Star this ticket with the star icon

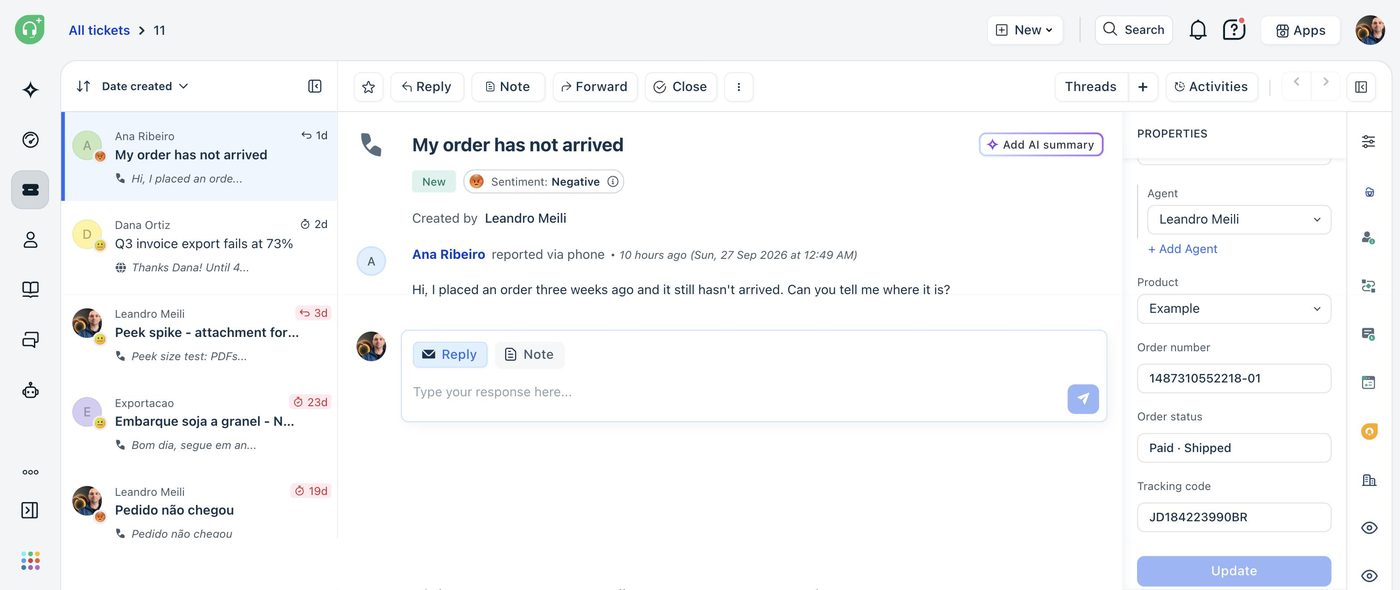[368, 87]
